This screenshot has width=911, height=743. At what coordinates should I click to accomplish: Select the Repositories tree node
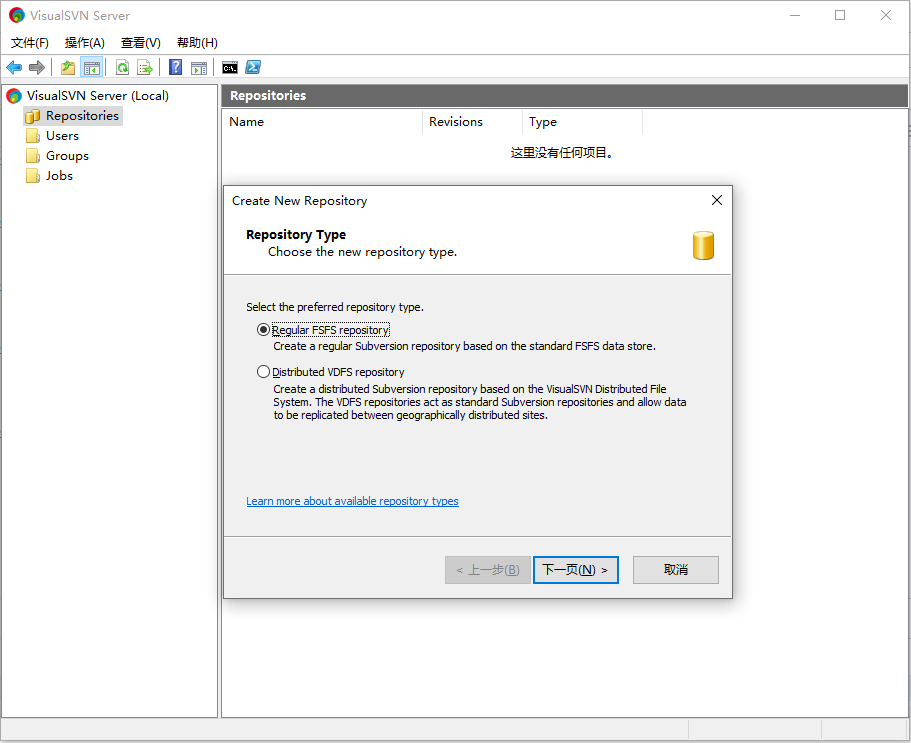pyautogui.click(x=82, y=116)
